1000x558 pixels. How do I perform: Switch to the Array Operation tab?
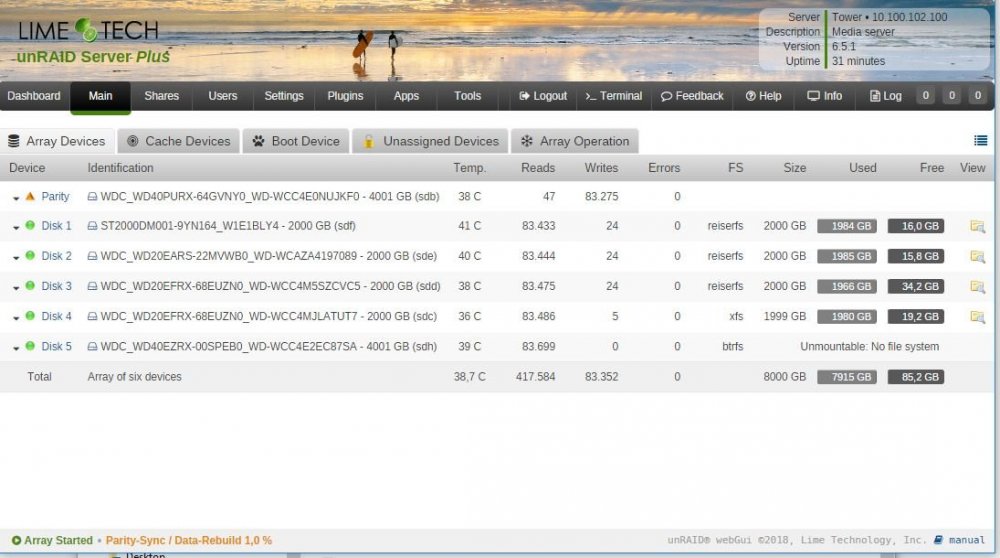point(575,141)
